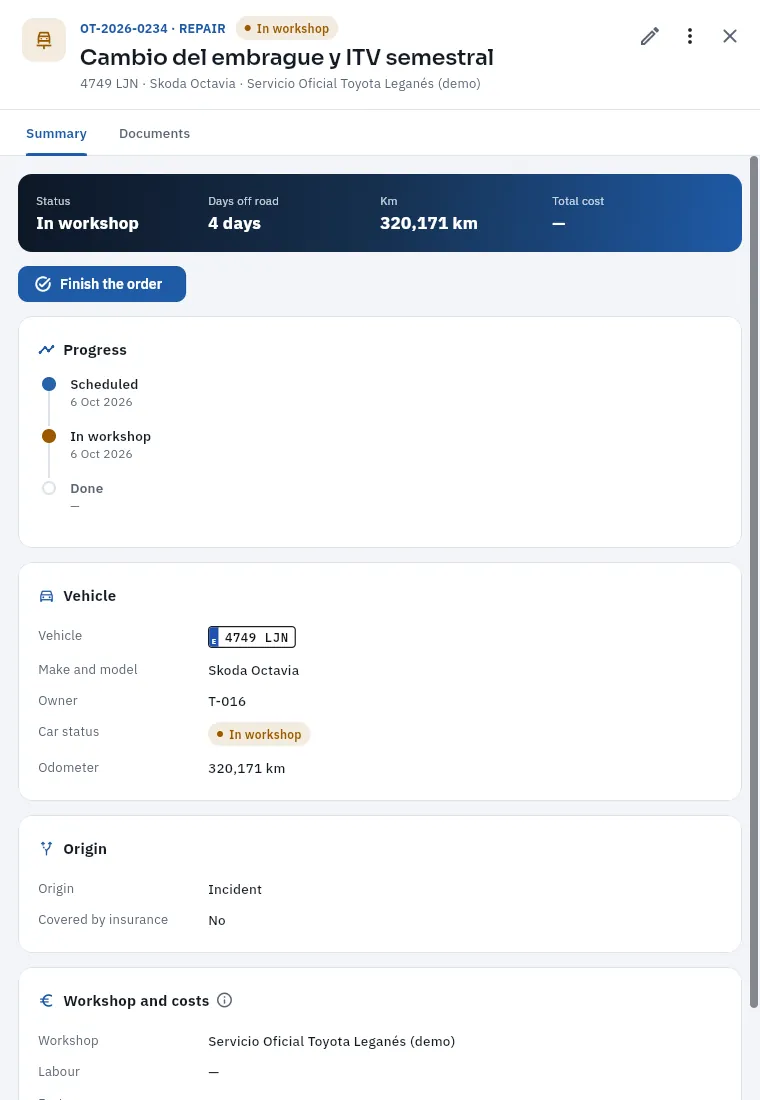
Task: Click the euro icon beside Workshop and costs
Action: (46, 1001)
